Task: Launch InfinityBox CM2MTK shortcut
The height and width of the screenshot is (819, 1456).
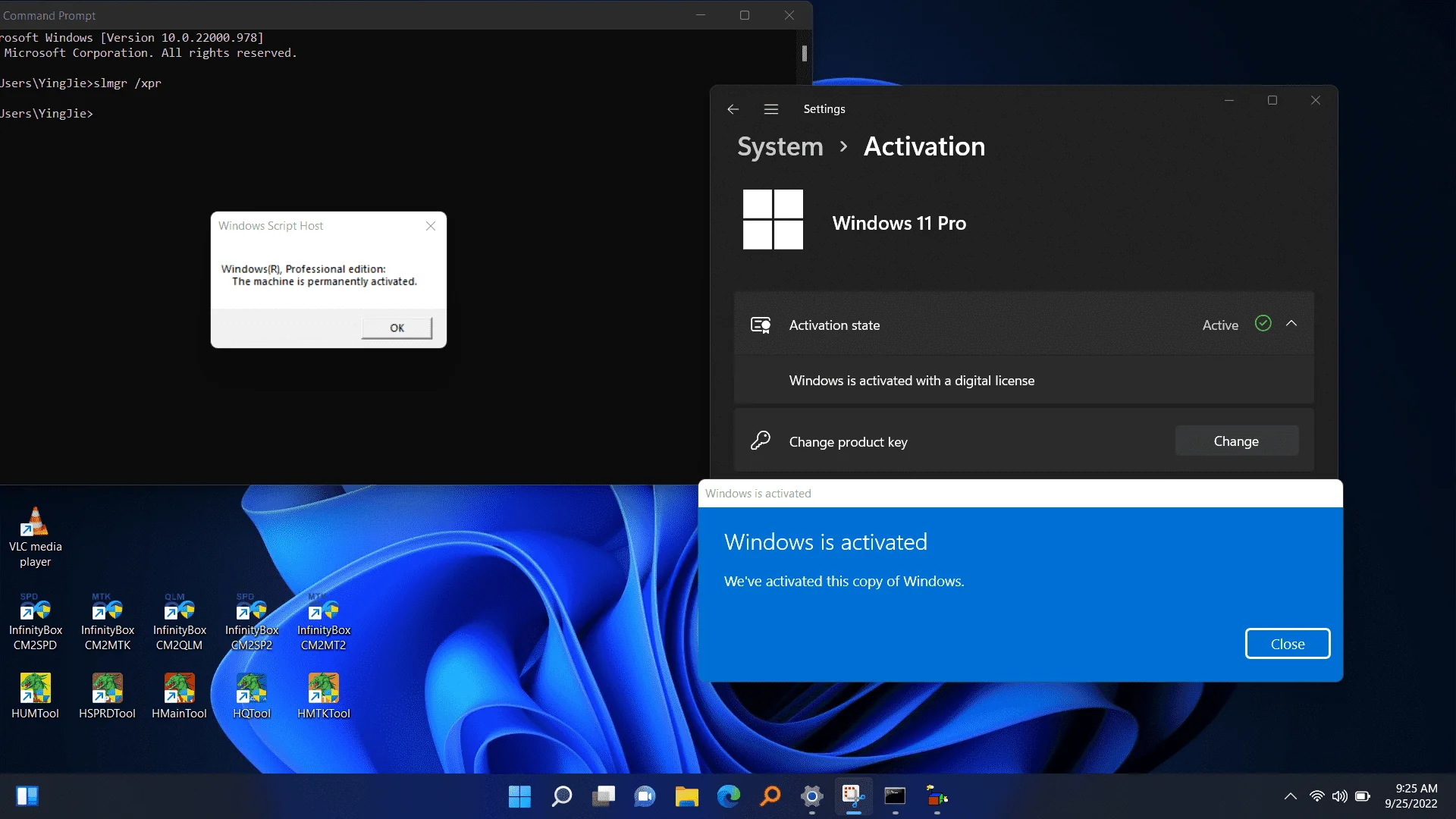Action: click(107, 622)
